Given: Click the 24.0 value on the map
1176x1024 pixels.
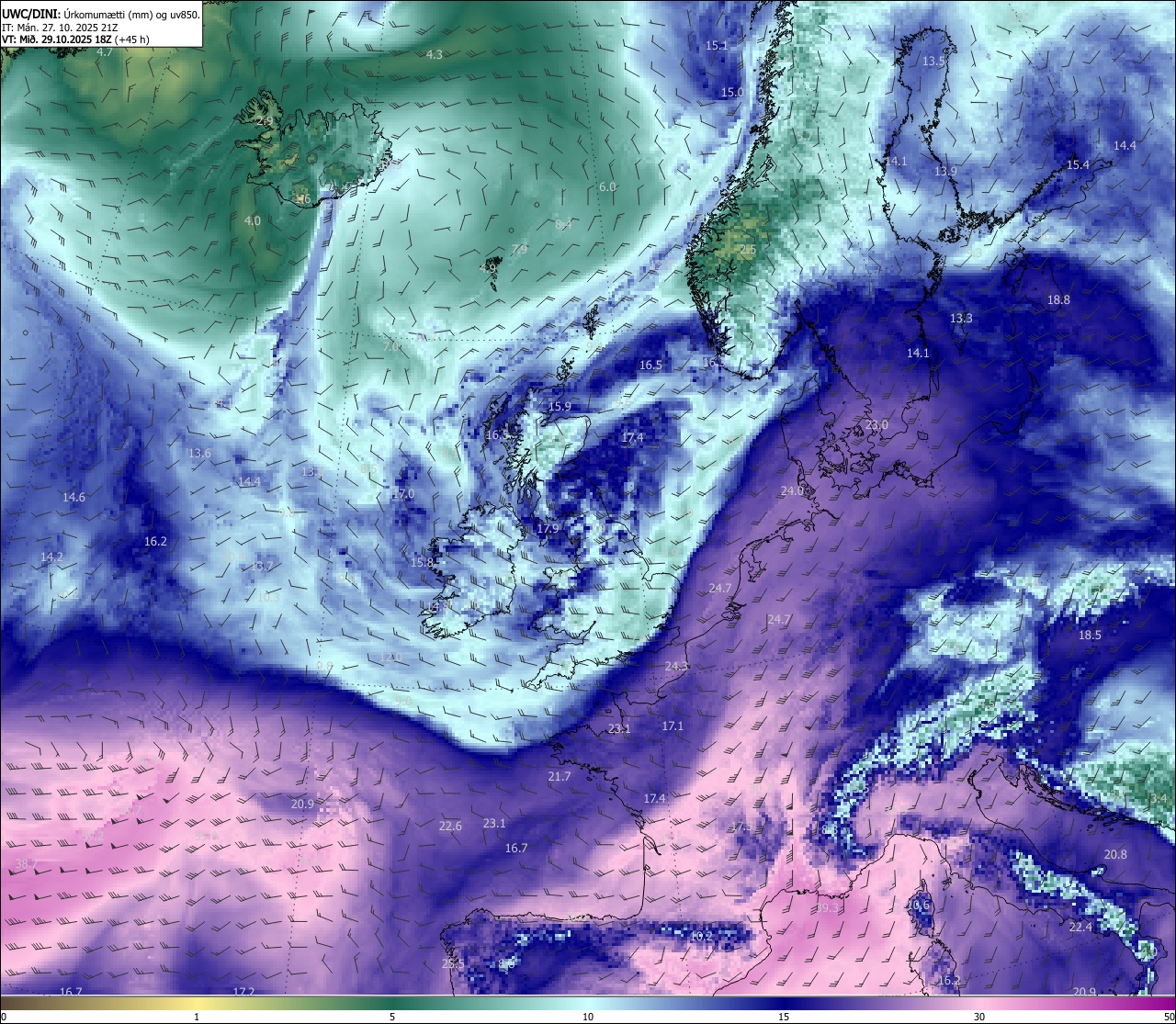Looking at the screenshot, I should coord(792,491).
